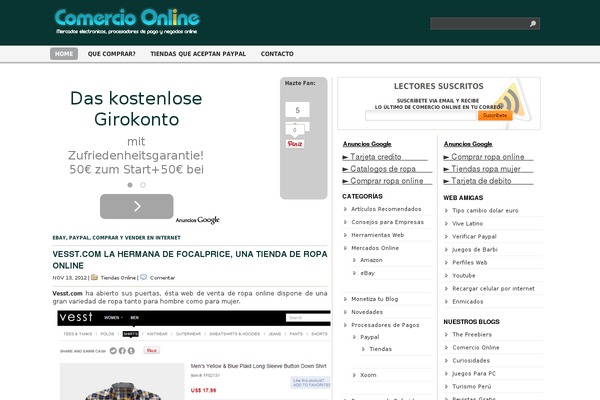This screenshot has width=600, height=400.
Task: Click the left-column Comprar ropa online ad link
Action: click(x=387, y=181)
